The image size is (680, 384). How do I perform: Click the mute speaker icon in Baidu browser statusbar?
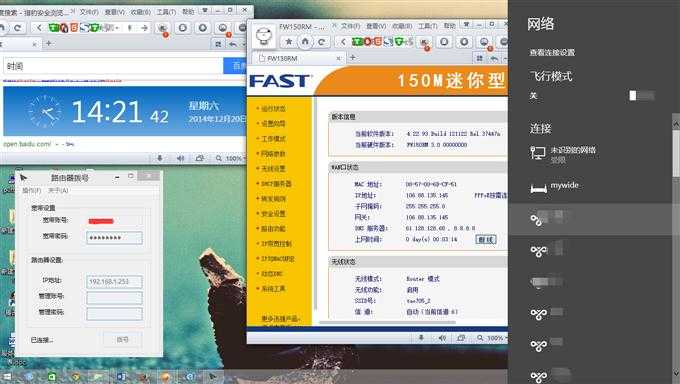coord(180,158)
